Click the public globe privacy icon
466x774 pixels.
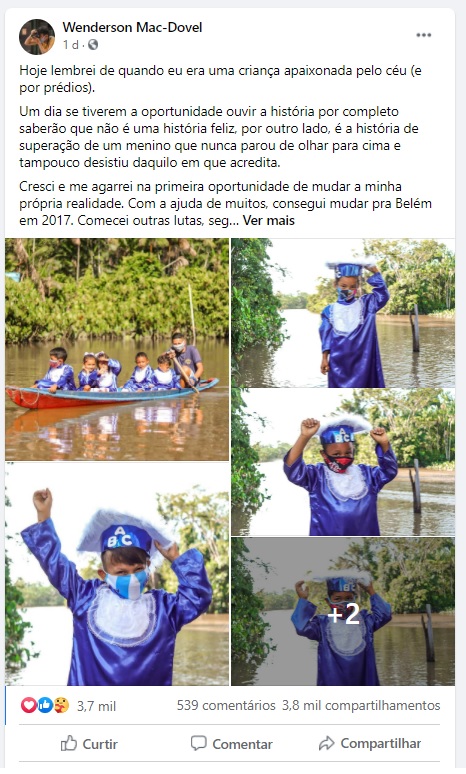(93, 45)
